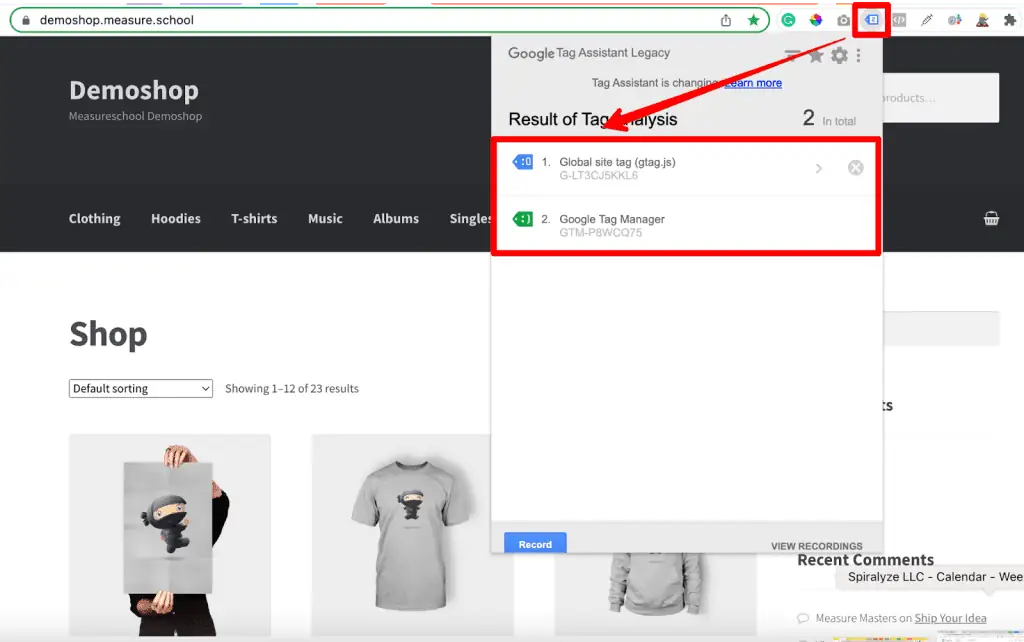Open the Default sorting dropdown
This screenshot has height=642, width=1024.
coord(140,388)
